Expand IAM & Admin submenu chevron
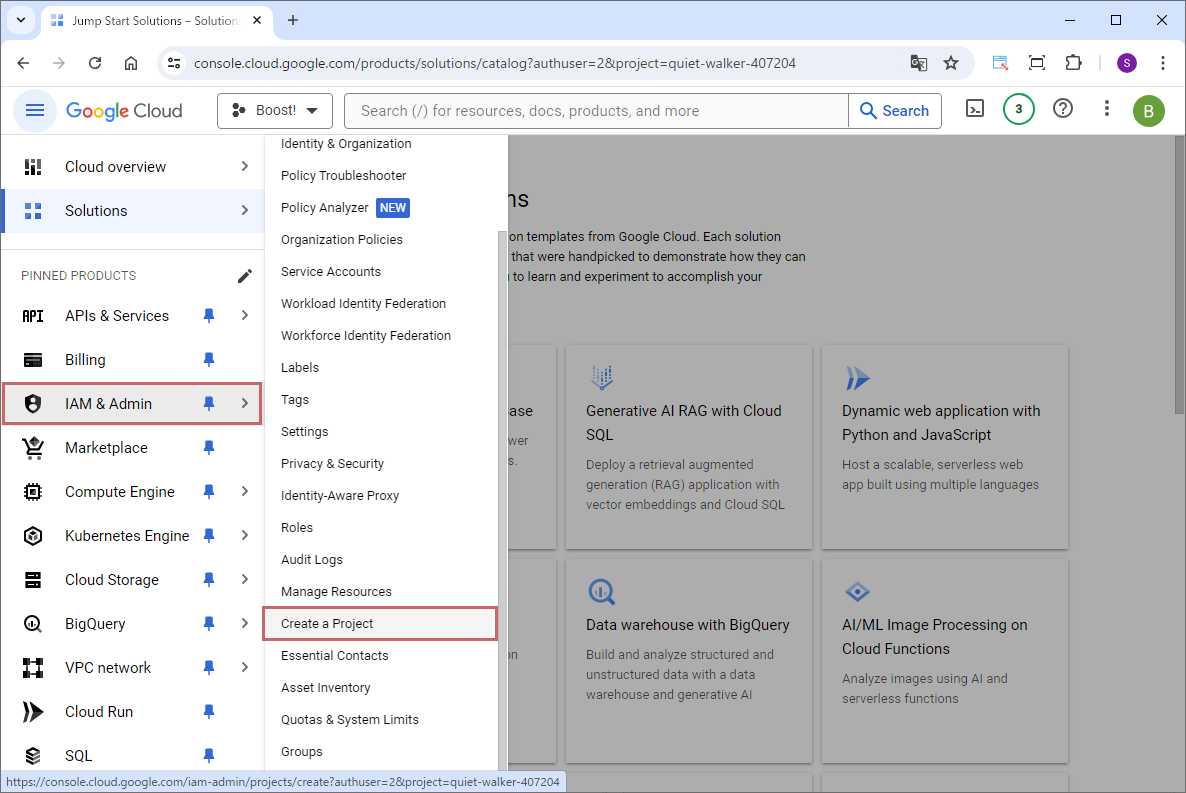Screen dimensions: 1186x793 244,403
